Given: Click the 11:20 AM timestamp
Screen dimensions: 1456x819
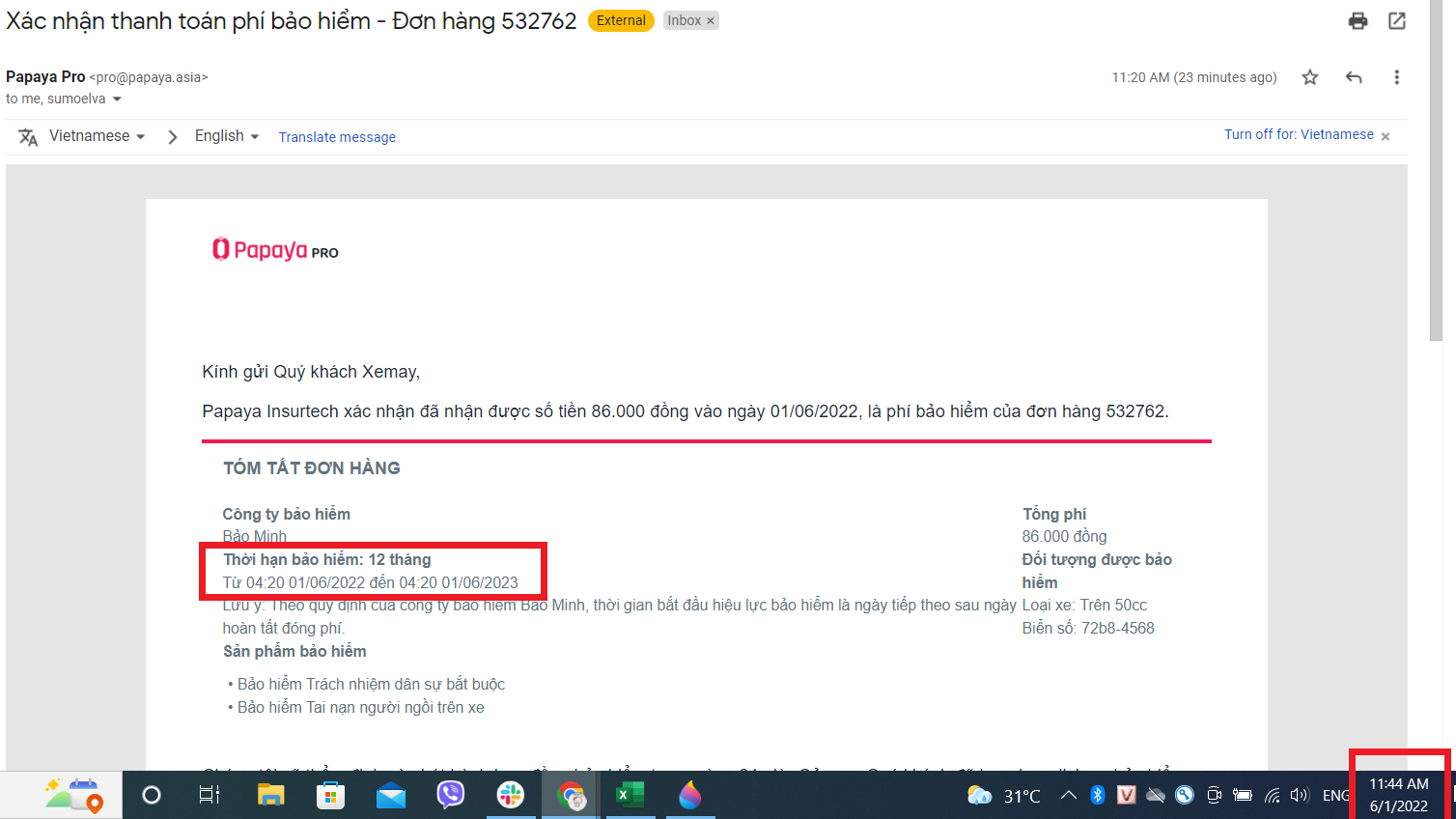Looking at the screenshot, I should (1194, 77).
